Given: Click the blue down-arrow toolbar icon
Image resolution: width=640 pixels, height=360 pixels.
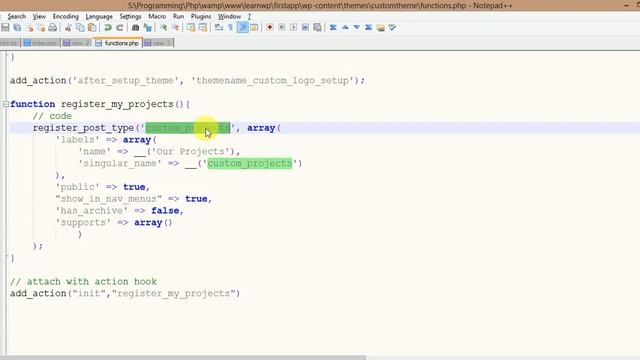Looking at the screenshot, I should point(357,27).
